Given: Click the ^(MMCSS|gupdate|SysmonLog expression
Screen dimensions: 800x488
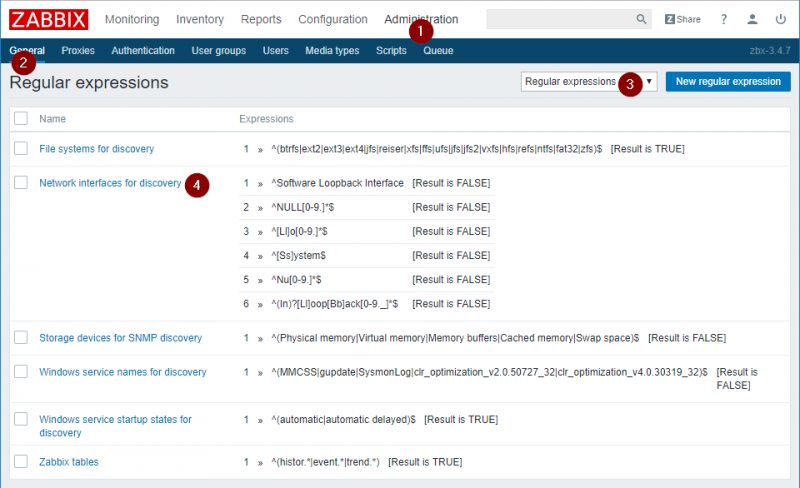Looking at the screenshot, I should tap(489, 372).
